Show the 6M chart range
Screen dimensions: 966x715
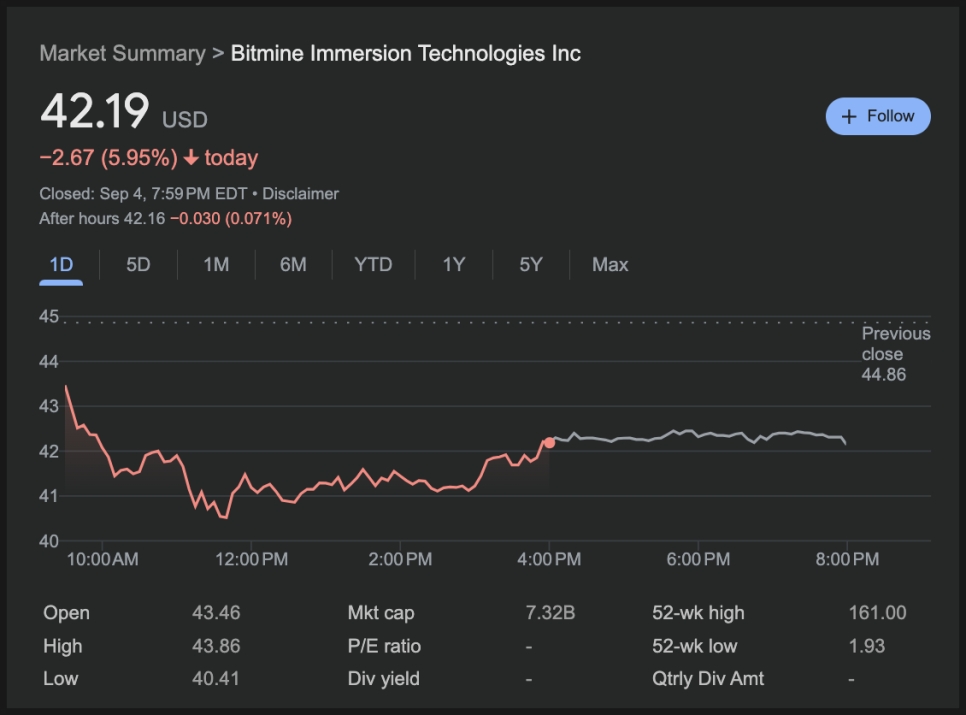coord(293,265)
